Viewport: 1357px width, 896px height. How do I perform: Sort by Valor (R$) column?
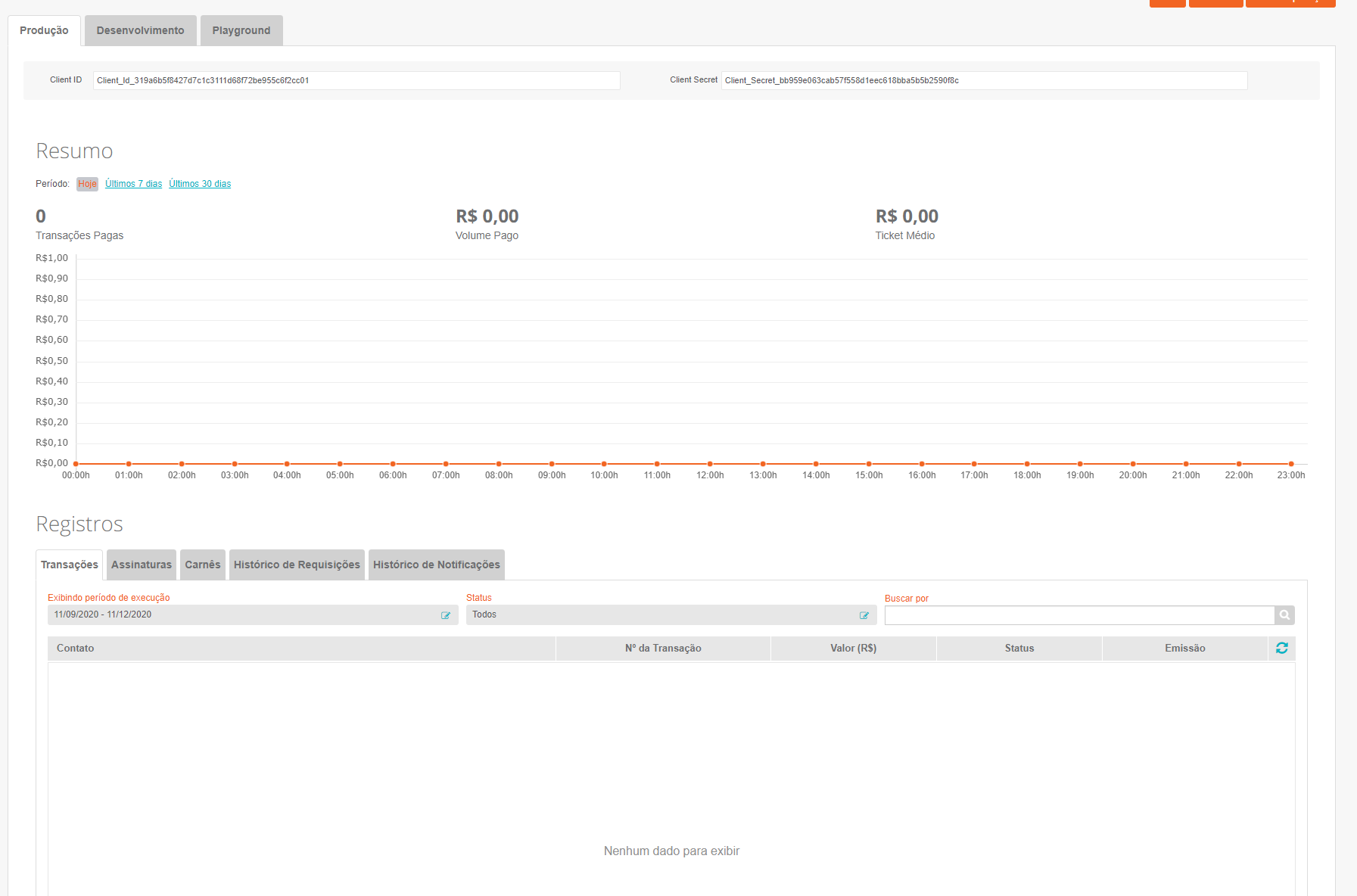pos(854,649)
